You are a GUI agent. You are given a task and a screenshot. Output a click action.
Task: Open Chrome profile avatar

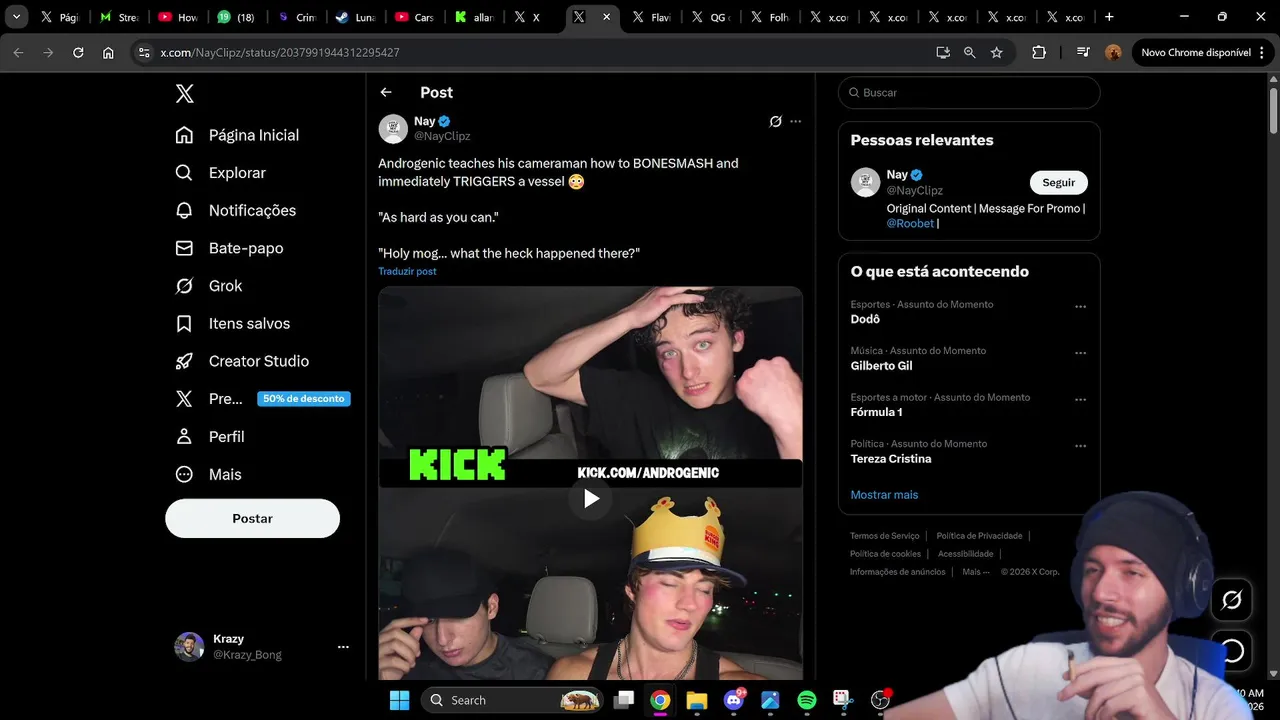click(1113, 52)
